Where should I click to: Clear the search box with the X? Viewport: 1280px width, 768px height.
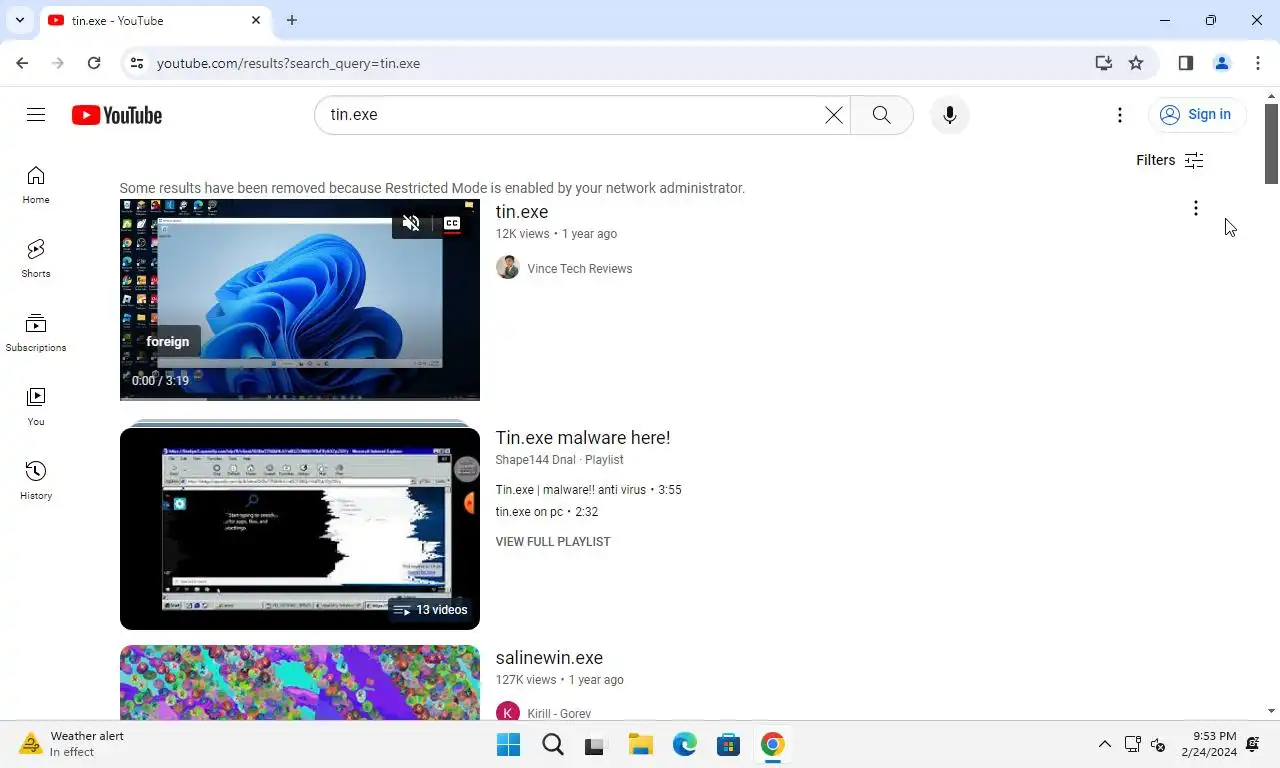click(833, 115)
